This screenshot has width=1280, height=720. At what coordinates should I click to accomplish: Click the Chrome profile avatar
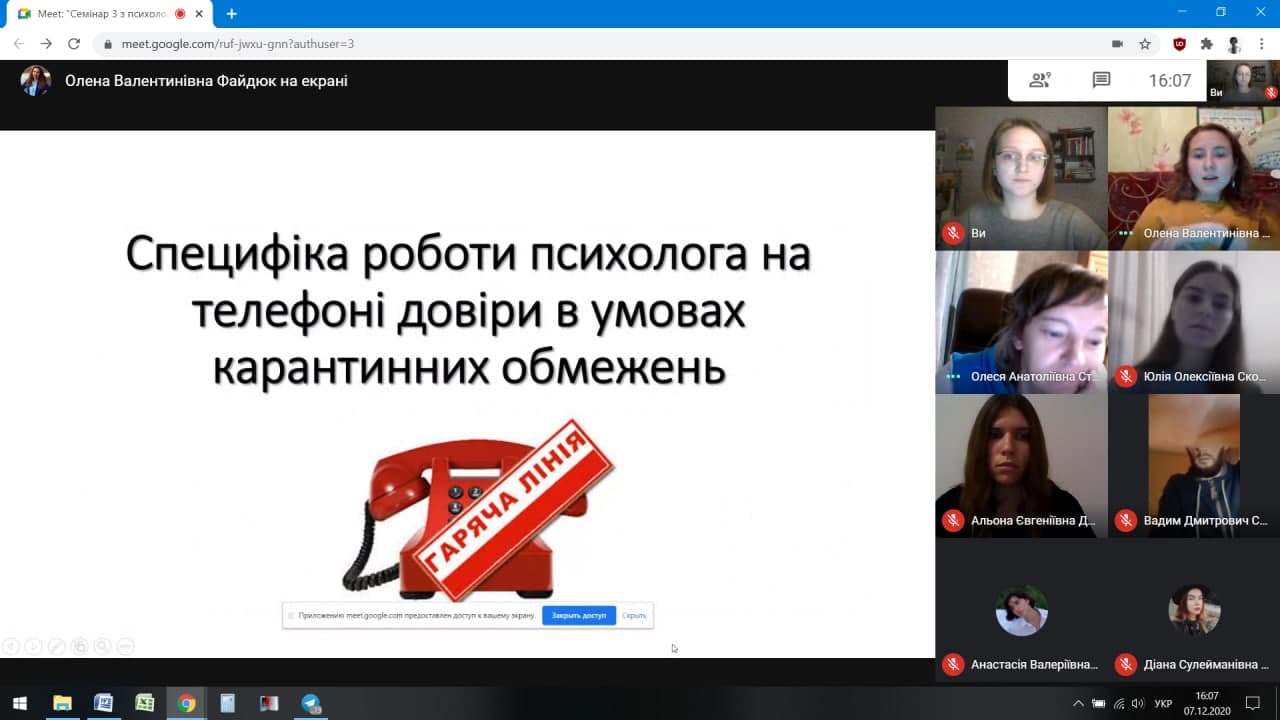[1234, 44]
